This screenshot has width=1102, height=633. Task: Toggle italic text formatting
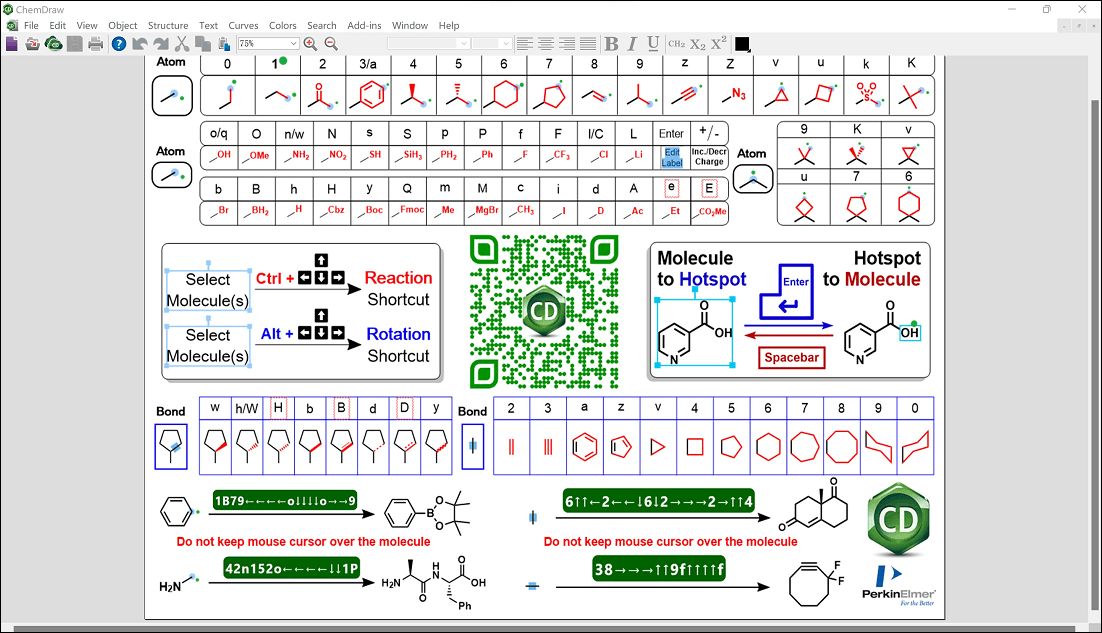click(x=633, y=44)
